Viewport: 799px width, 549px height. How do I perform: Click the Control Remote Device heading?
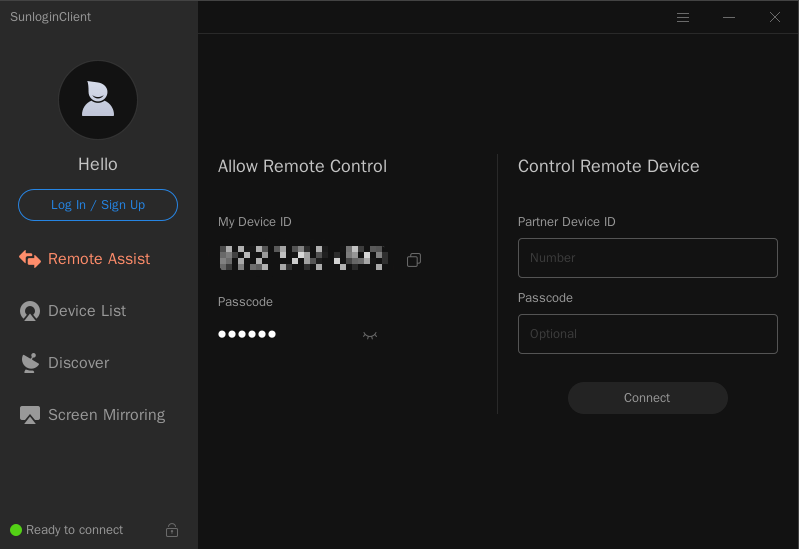(x=608, y=166)
